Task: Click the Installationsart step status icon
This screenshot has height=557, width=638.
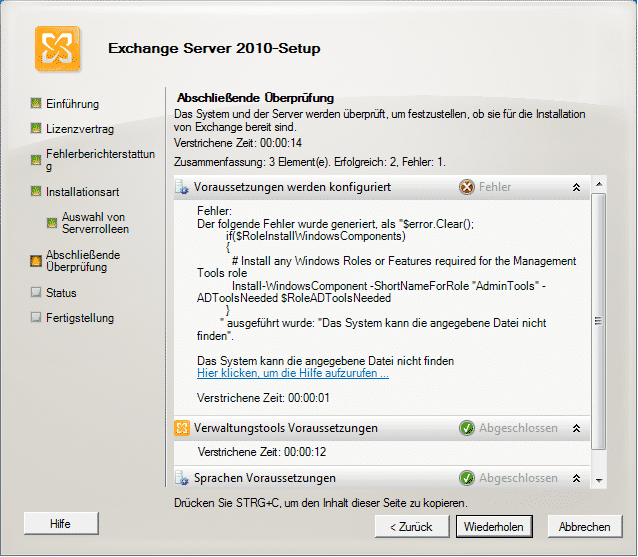Action: tap(36, 191)
